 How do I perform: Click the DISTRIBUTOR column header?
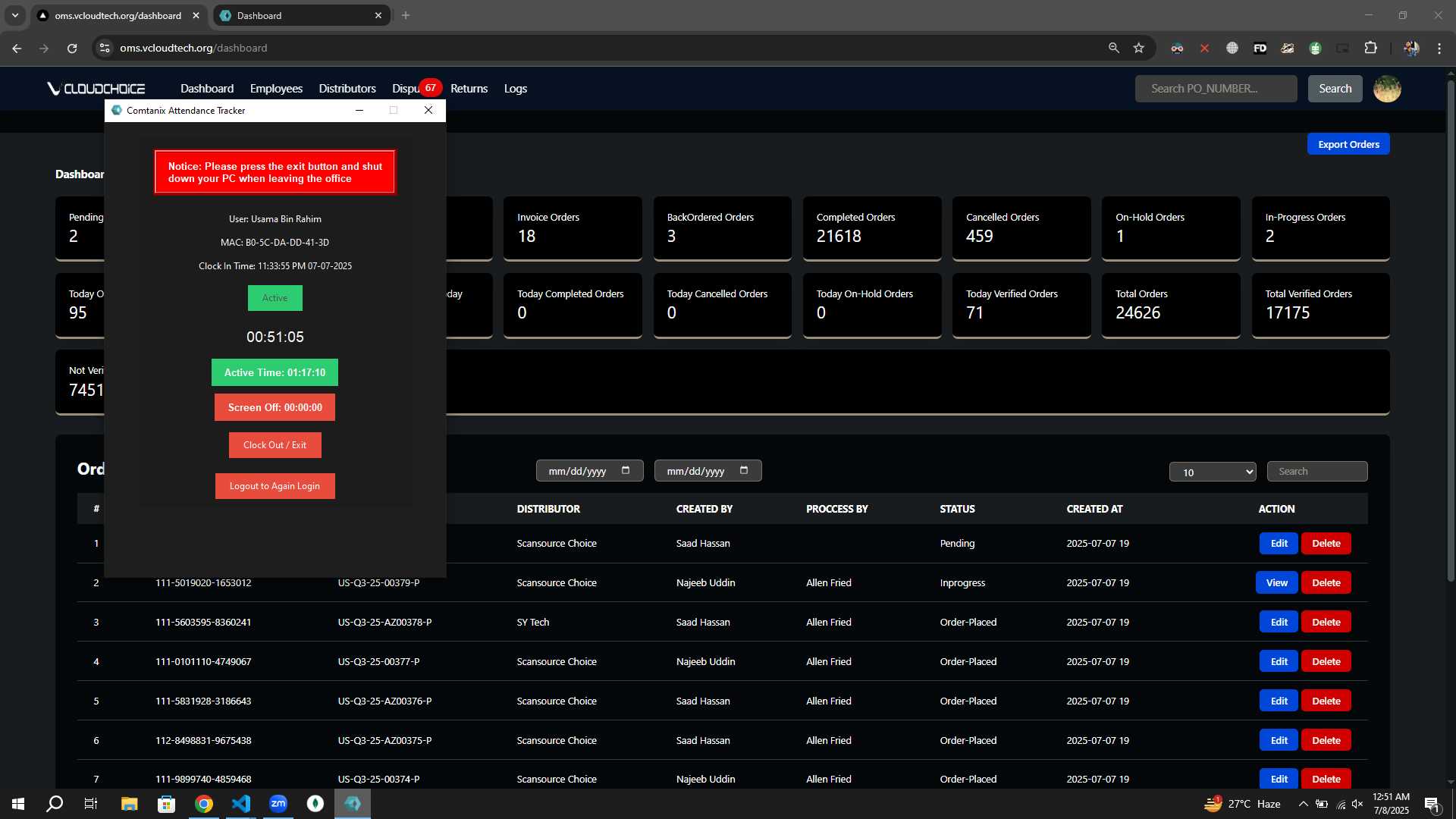548,509
